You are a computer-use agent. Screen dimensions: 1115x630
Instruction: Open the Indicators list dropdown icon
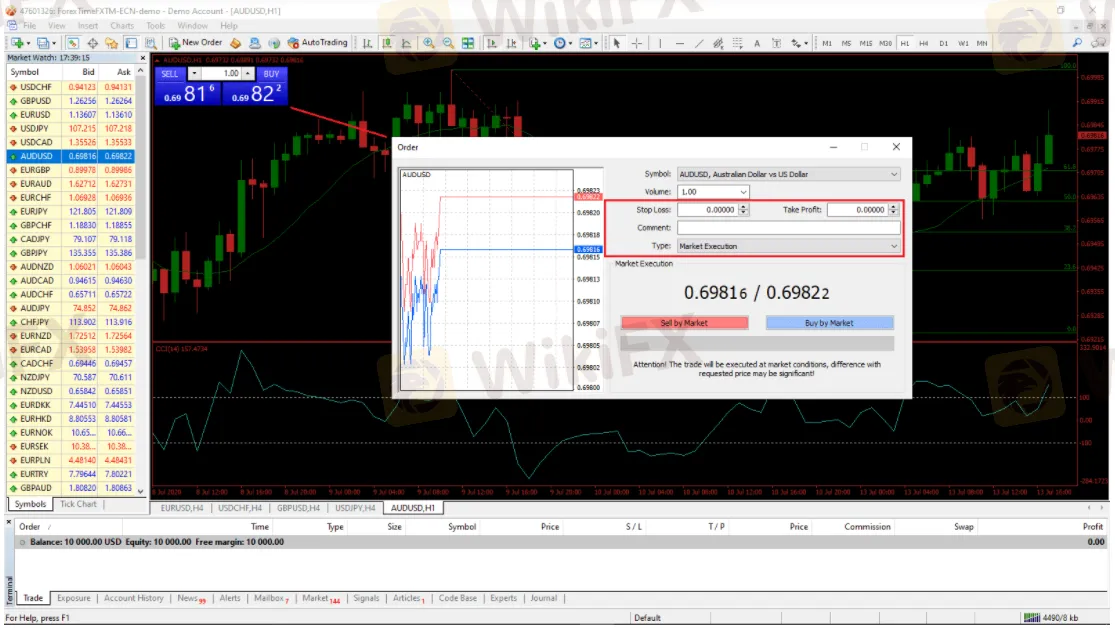(x=536, y=43)
